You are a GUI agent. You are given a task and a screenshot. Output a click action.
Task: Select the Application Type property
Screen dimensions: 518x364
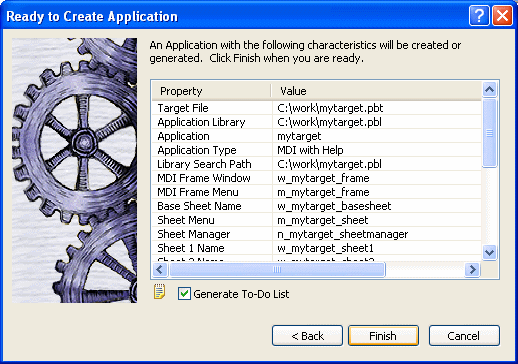pyautogui.click(x=197, y=150)
